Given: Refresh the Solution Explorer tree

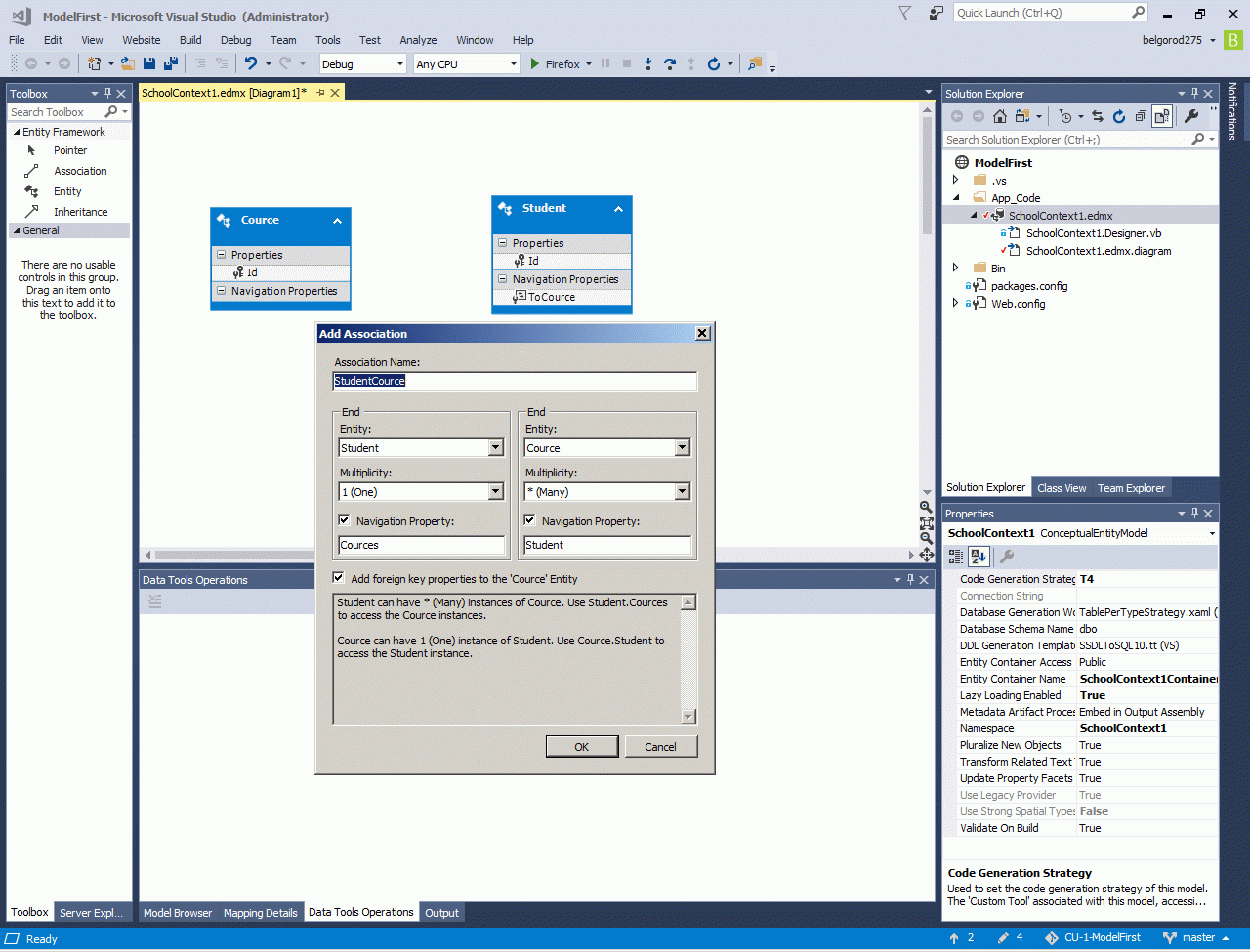Looking at the screenshot, I should (1119, 116).
